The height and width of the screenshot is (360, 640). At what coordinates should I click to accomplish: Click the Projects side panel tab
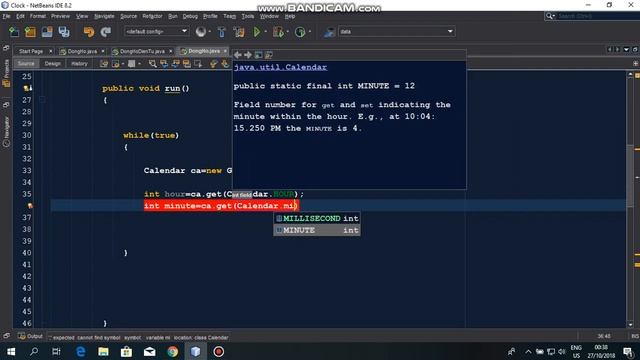tap(6, 73)
